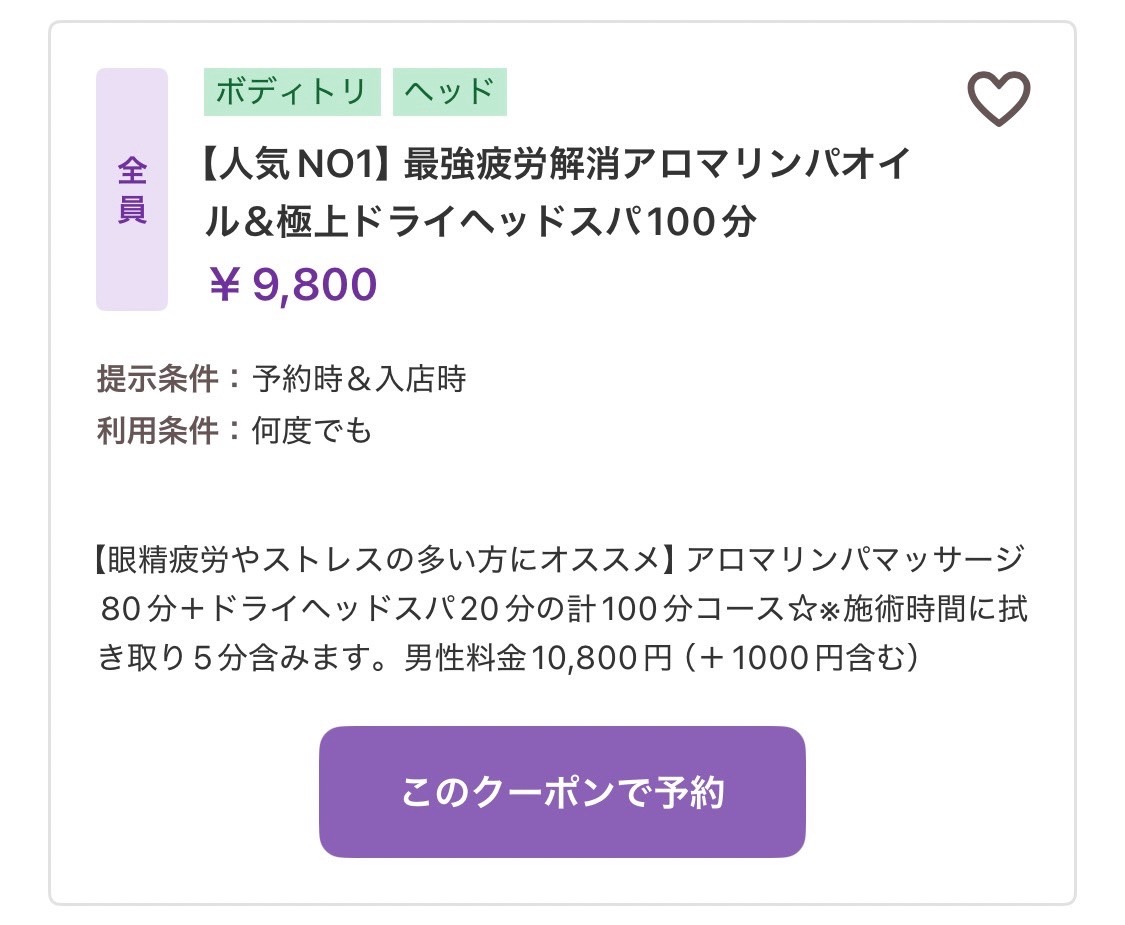Click the ￥ currency symbol
This screenshot has height=925, width=1125.
tap(224, 285)
